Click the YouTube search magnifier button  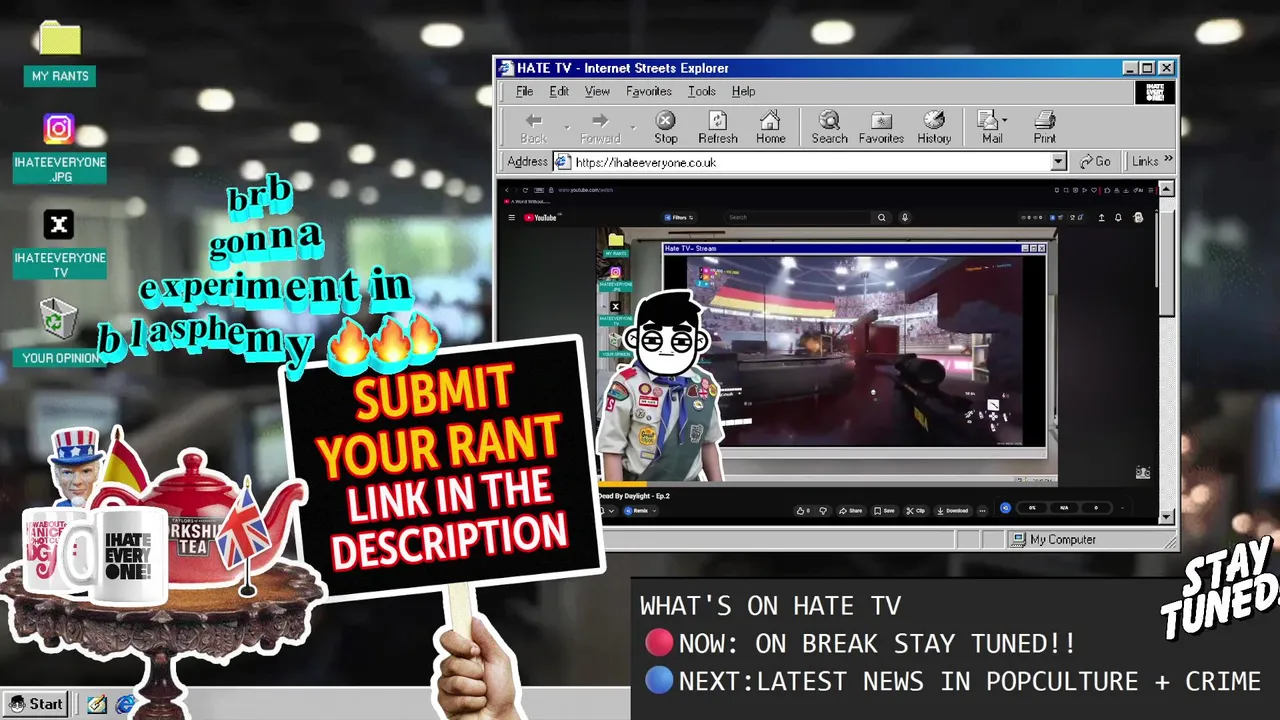[881, 217]
